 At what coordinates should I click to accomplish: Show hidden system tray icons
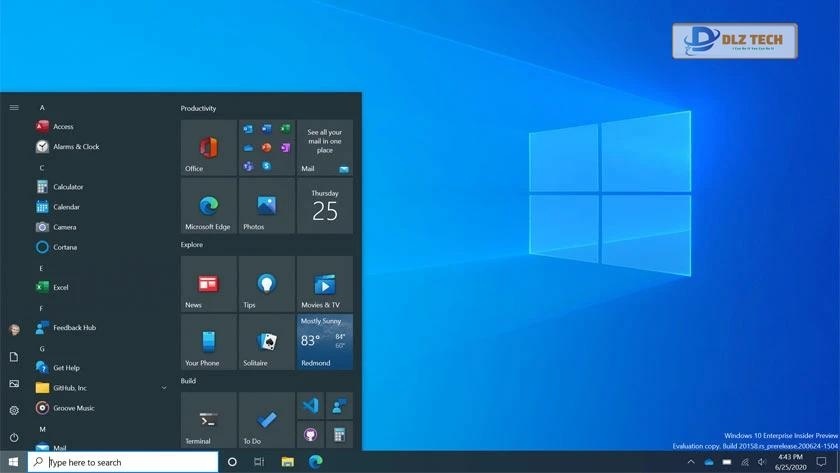pyautogui.click(x=690, y=462)
